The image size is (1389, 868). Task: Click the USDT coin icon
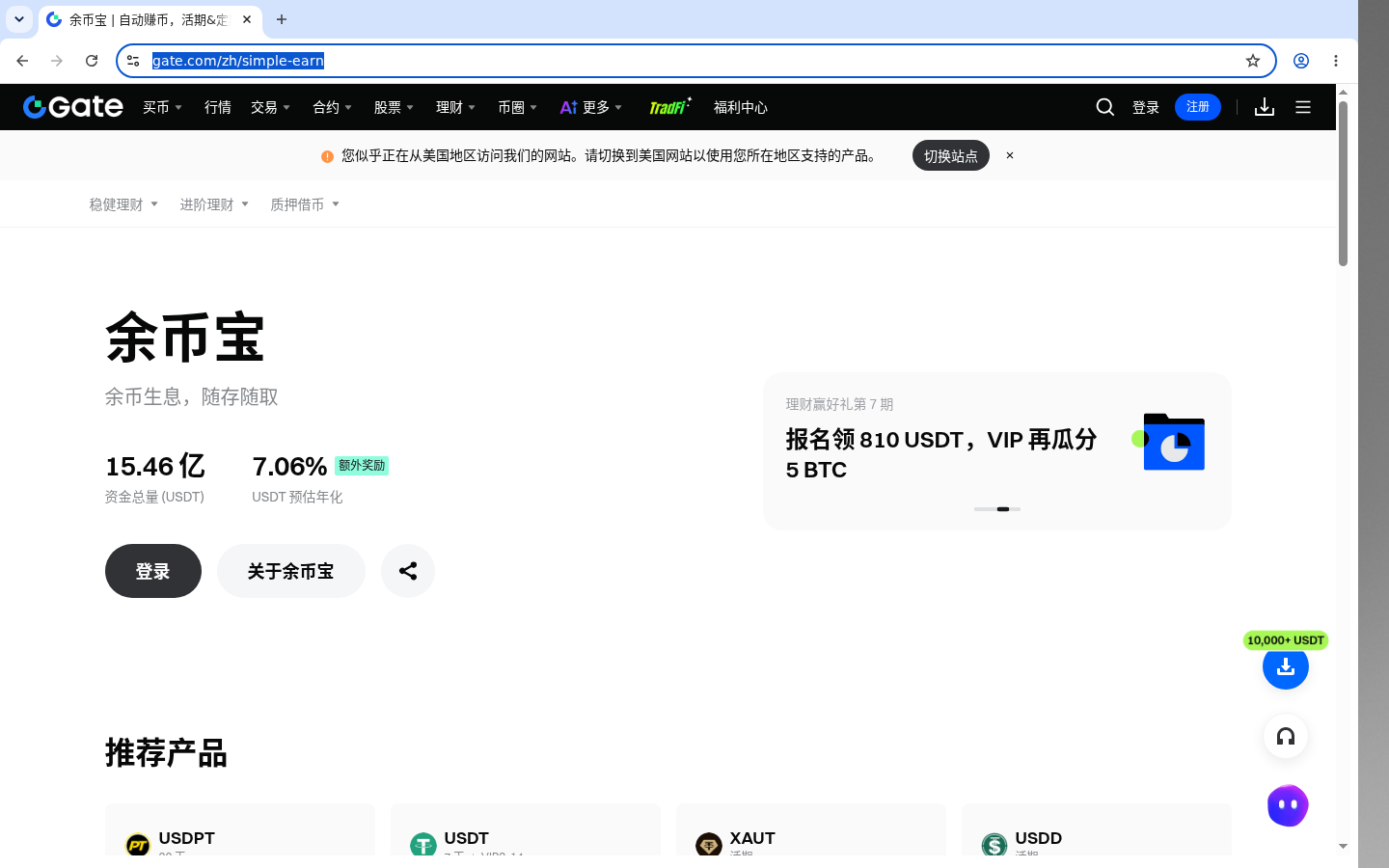423,845
